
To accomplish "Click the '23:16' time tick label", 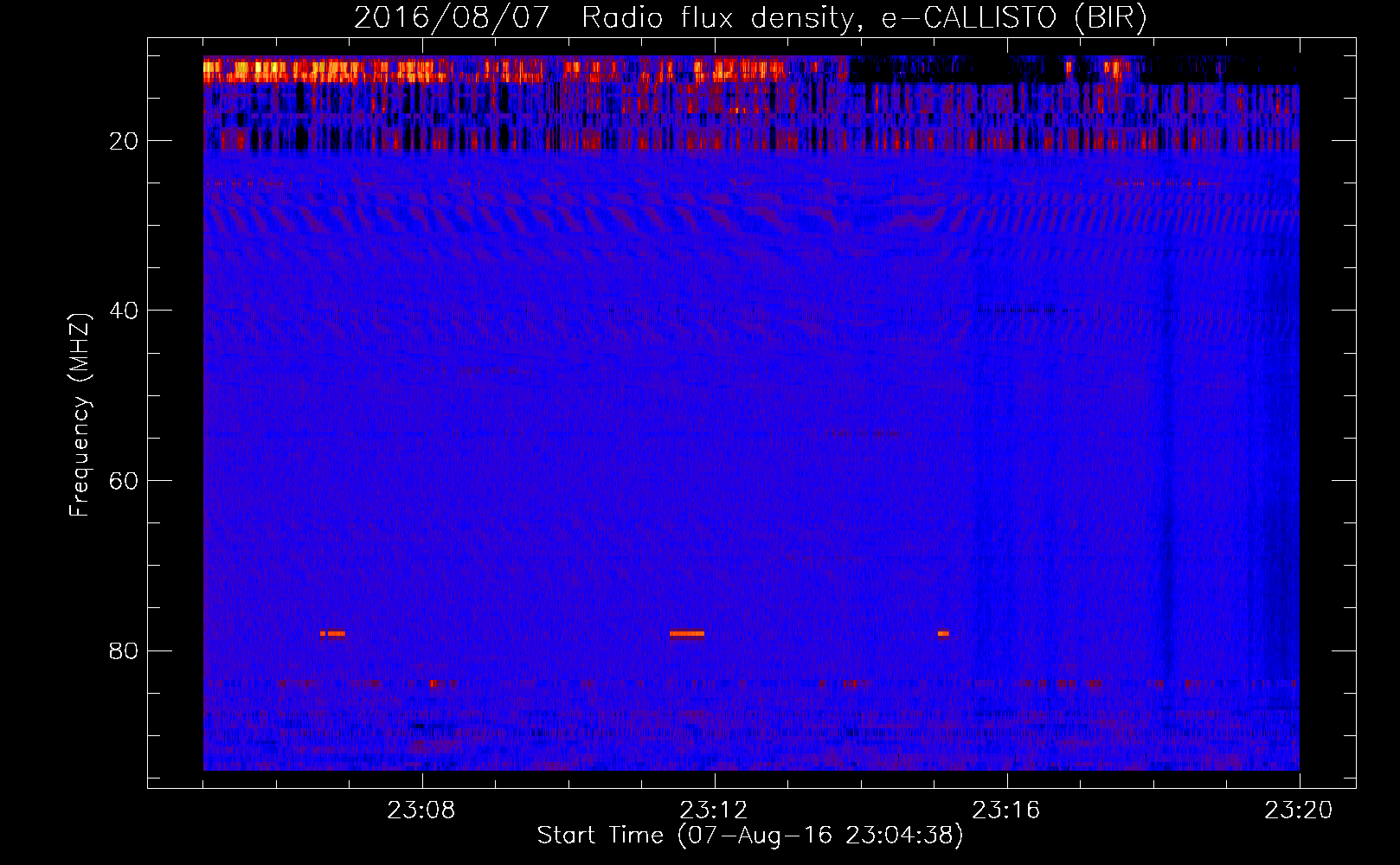I will coord(1006,811).
